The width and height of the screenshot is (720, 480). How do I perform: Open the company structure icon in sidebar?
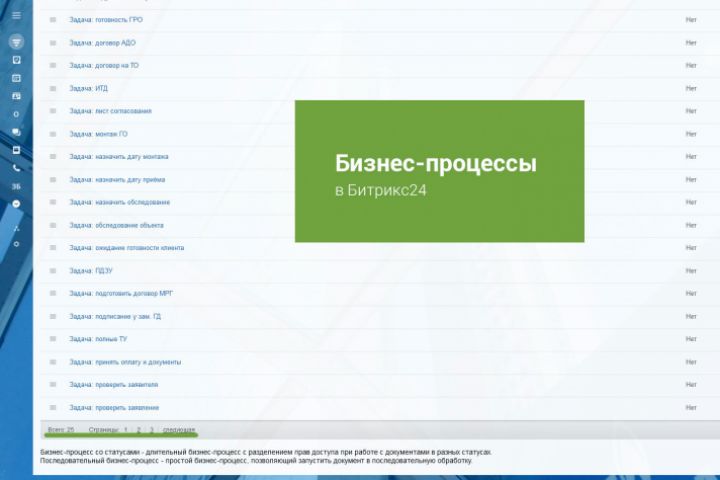click(16, 228)
